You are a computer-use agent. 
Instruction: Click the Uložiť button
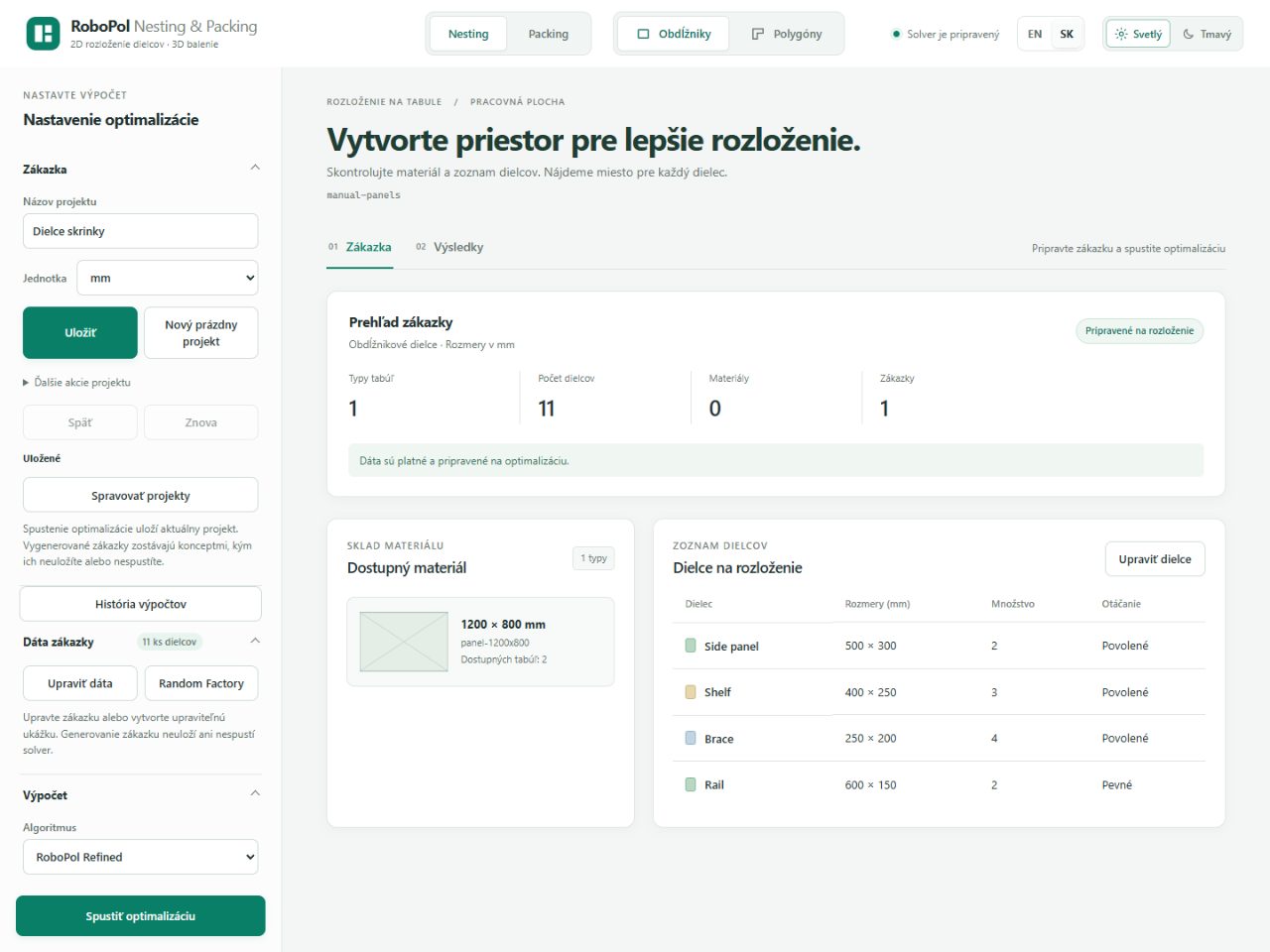point(80,332)
